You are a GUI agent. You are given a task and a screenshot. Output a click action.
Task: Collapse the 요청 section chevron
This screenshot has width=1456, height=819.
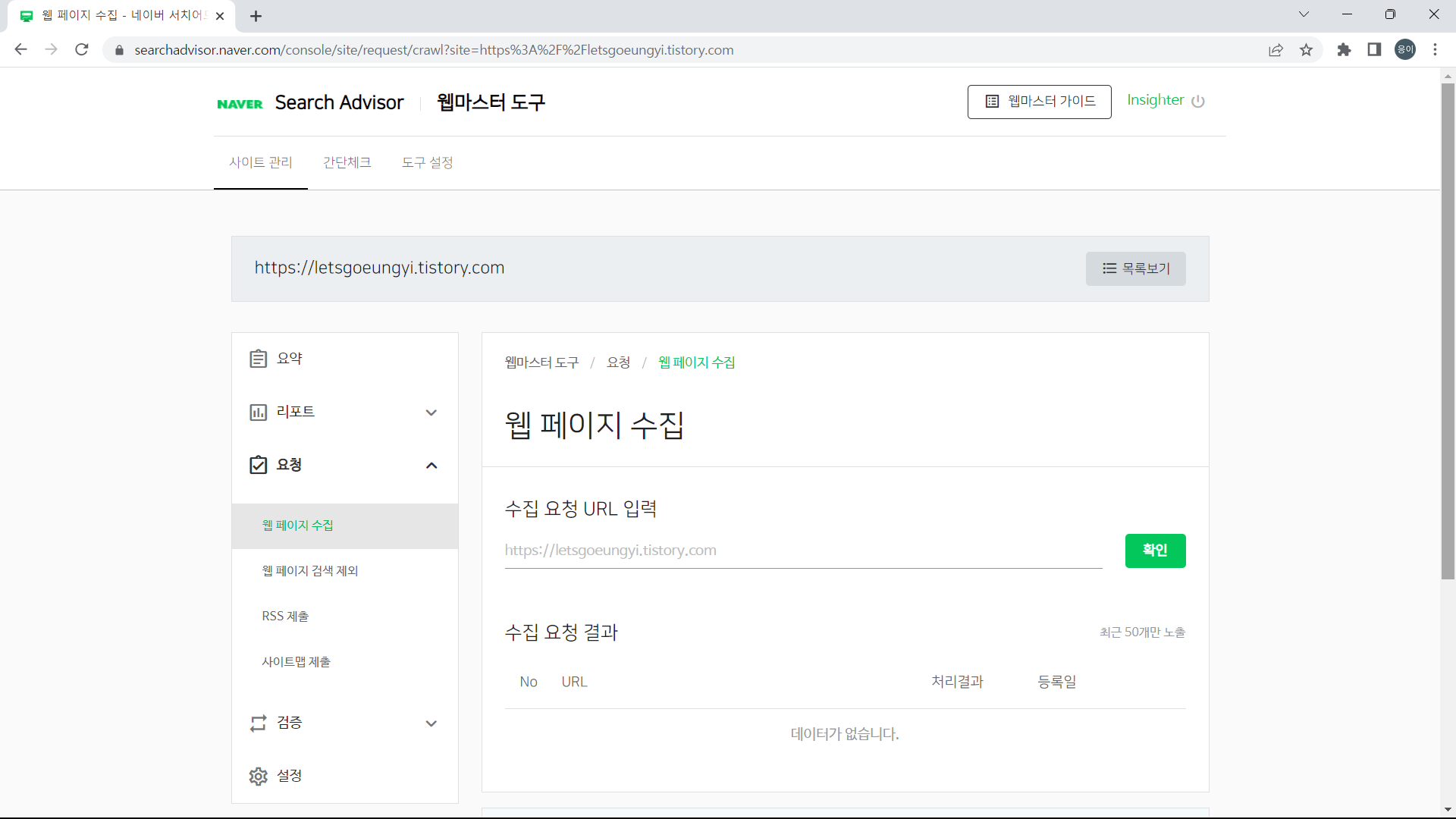pyautogui.click(x=431, y=465)
